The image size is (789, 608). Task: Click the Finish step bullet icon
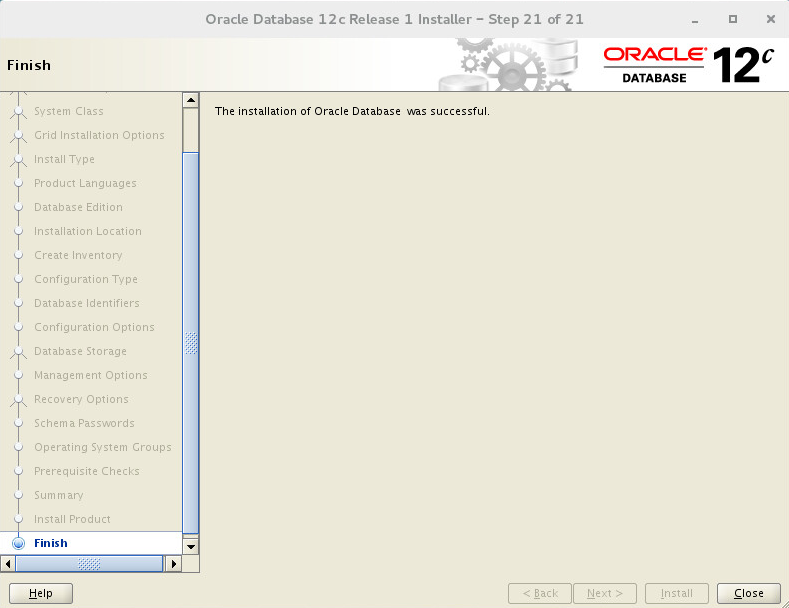point(19,544)
